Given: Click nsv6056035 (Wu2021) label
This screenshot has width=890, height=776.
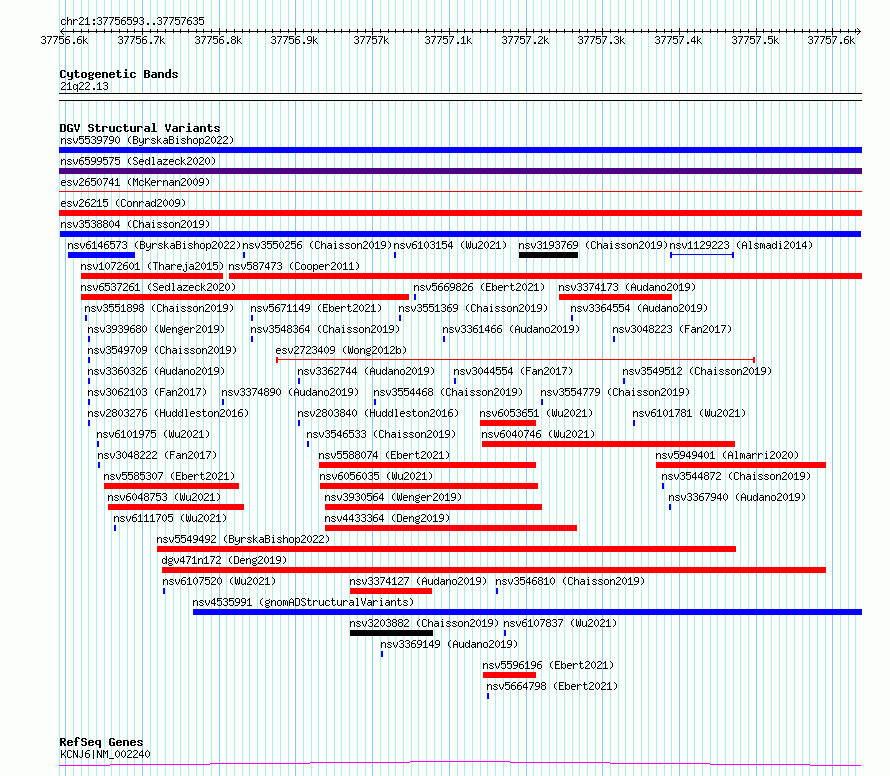Looking at the screenshot, I should pyautogui.click(x=376, y=476).
